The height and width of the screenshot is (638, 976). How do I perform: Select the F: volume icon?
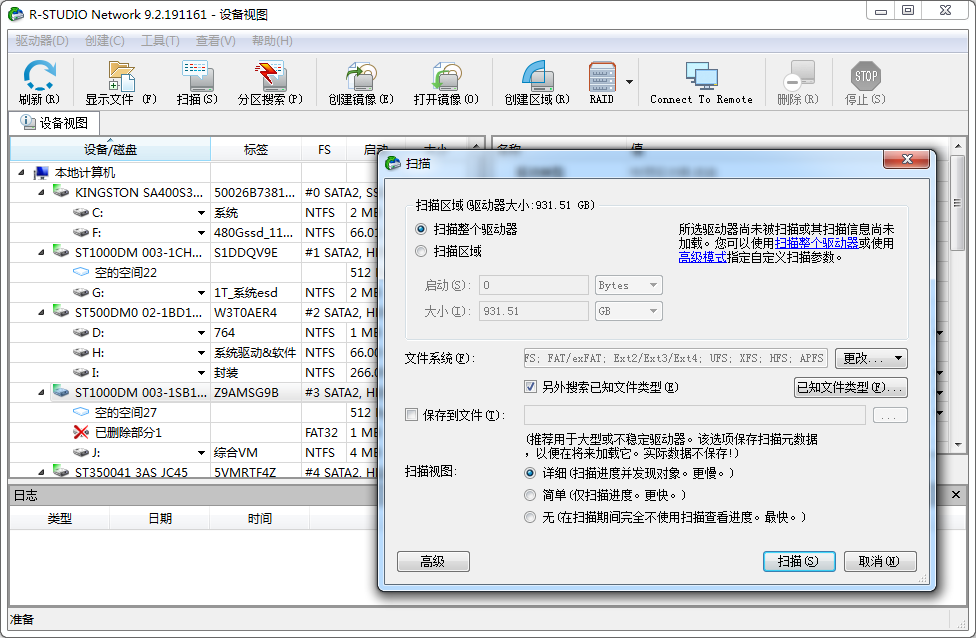81,232
